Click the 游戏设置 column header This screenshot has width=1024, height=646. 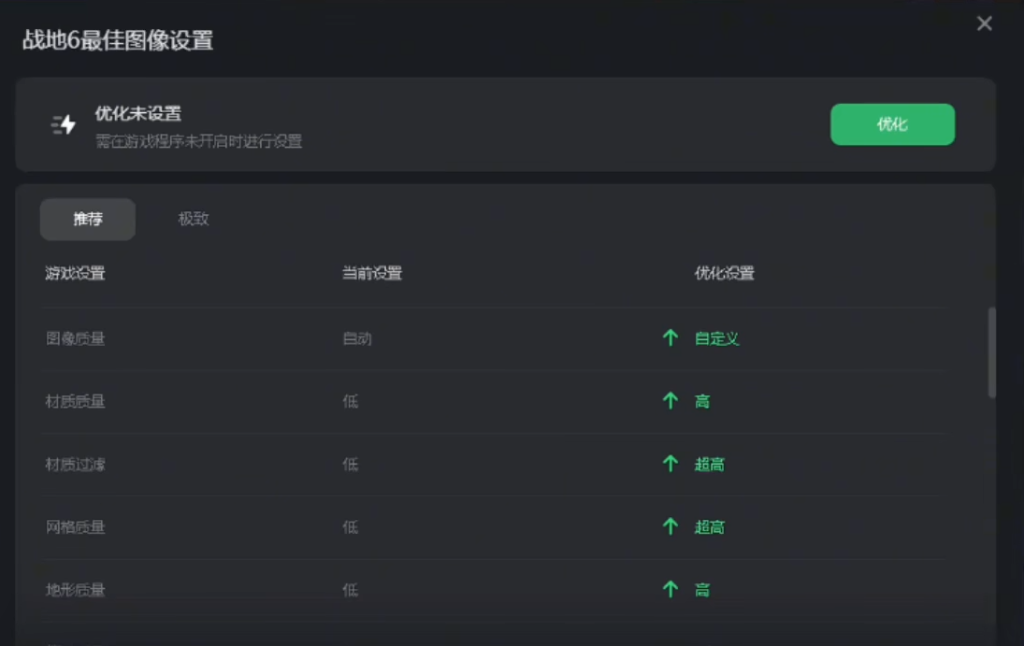click(75, 273)
